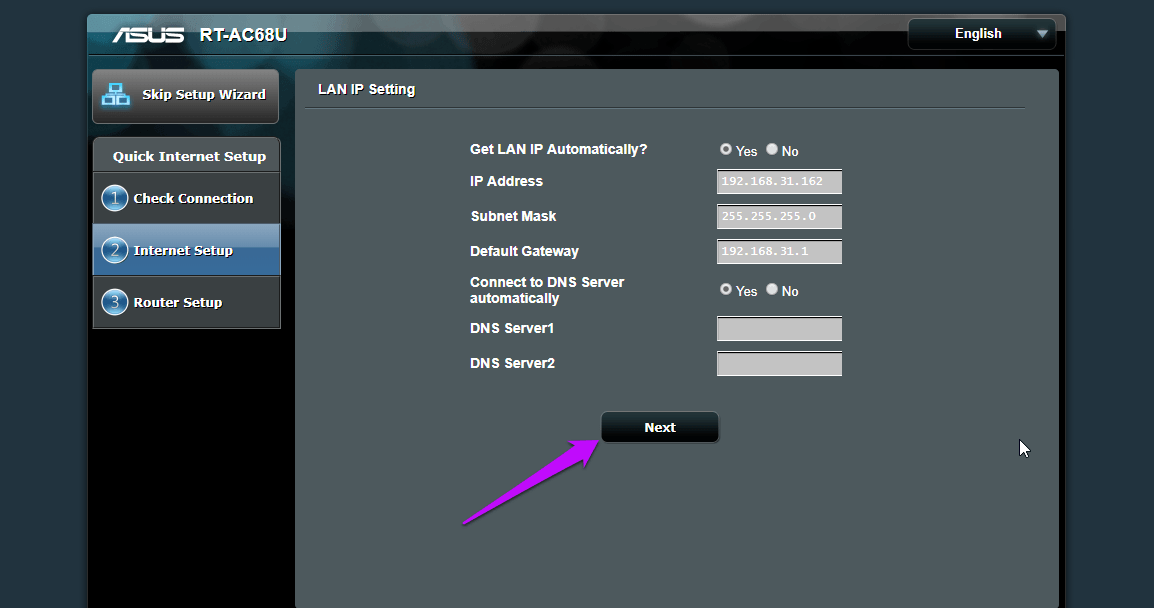Select Yes for Get LAN IP Automatically

pyautogui.click(x=726, y=149)
